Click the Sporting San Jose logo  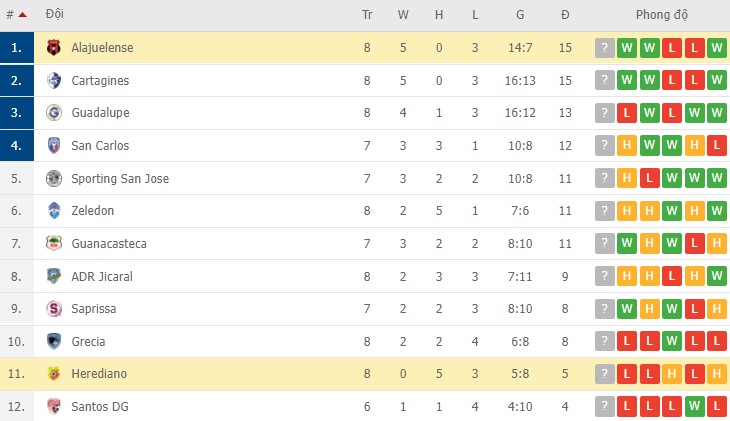[54, 178]
